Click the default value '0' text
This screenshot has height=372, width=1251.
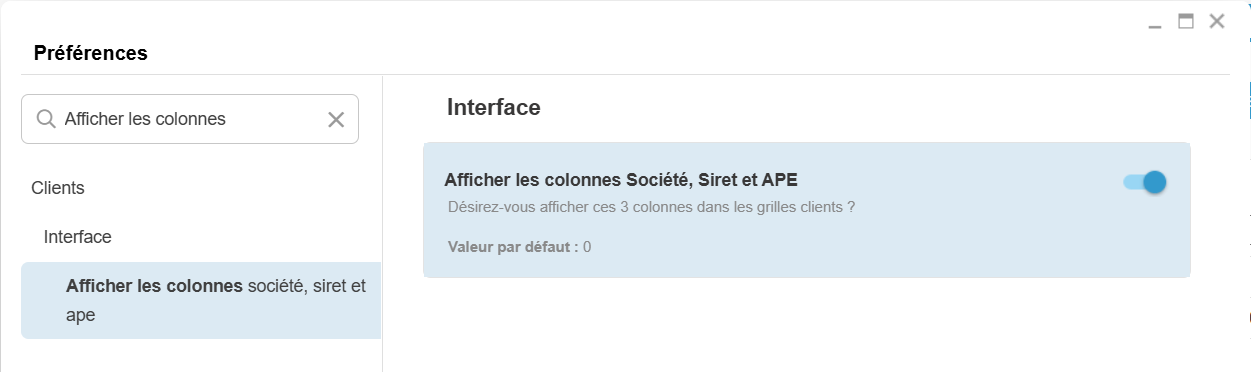click(587, 246)
